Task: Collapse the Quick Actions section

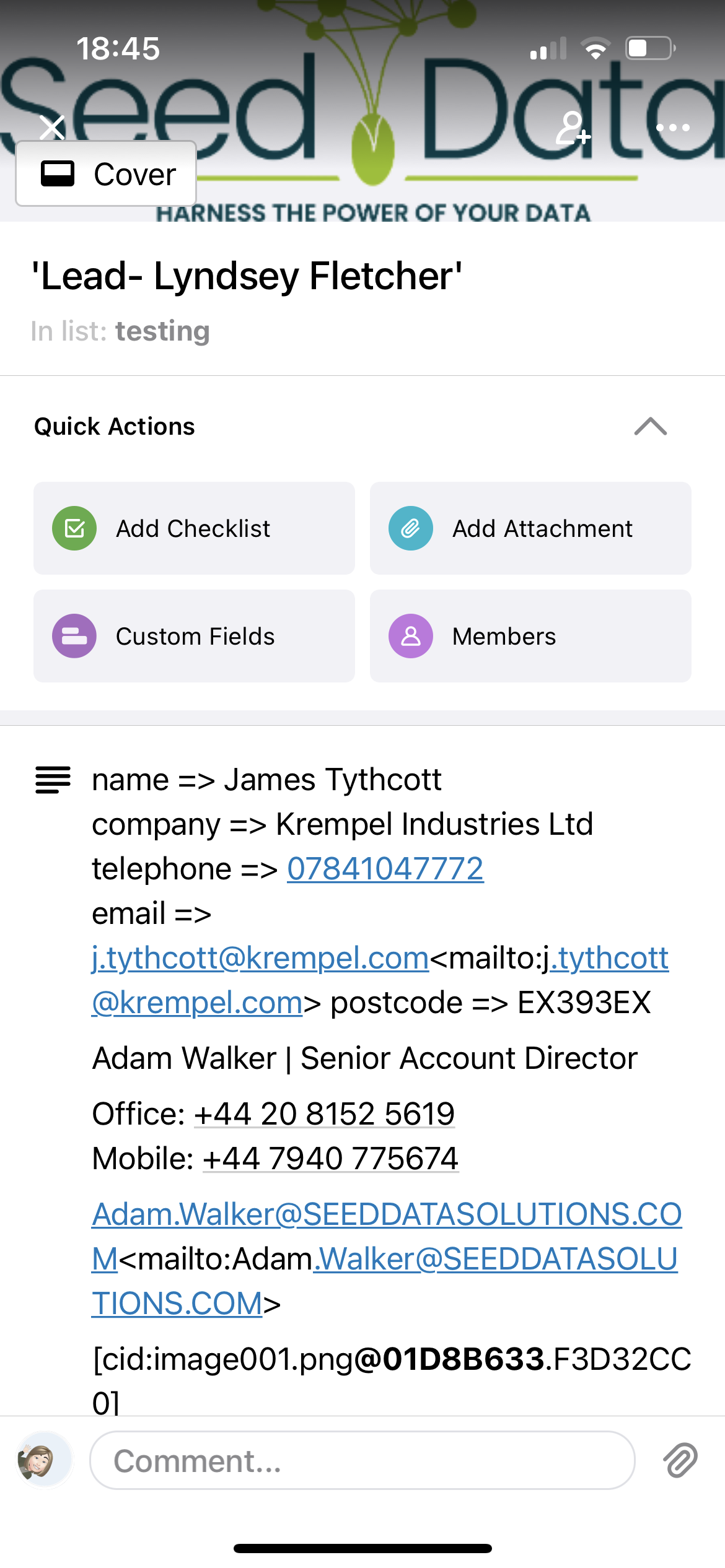Action: [x=650, y=427]
